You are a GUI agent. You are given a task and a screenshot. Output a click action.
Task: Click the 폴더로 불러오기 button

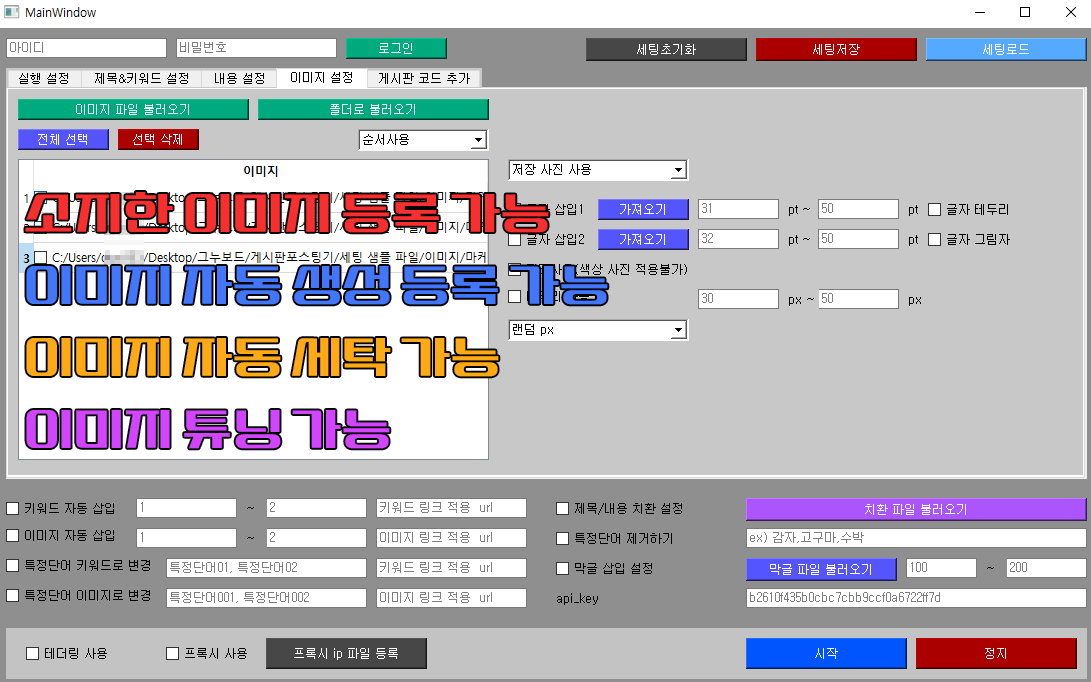pos(373,109)
